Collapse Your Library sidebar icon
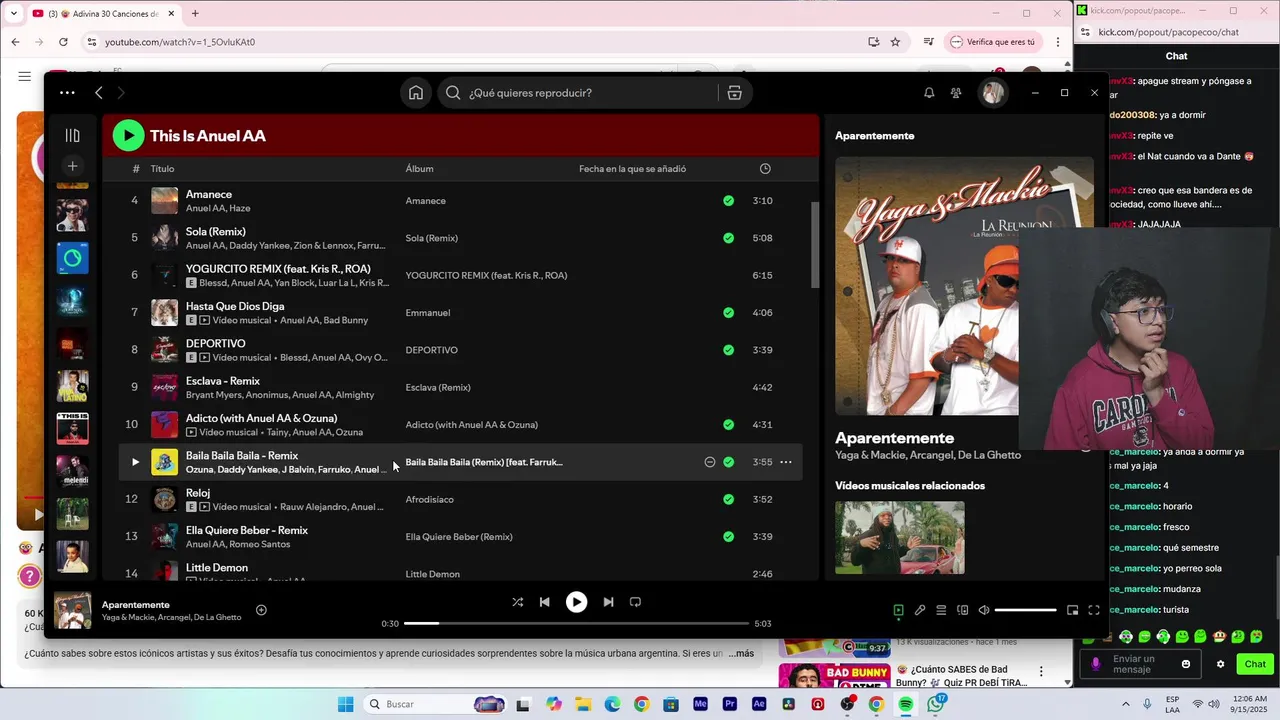 pos(72,135)
